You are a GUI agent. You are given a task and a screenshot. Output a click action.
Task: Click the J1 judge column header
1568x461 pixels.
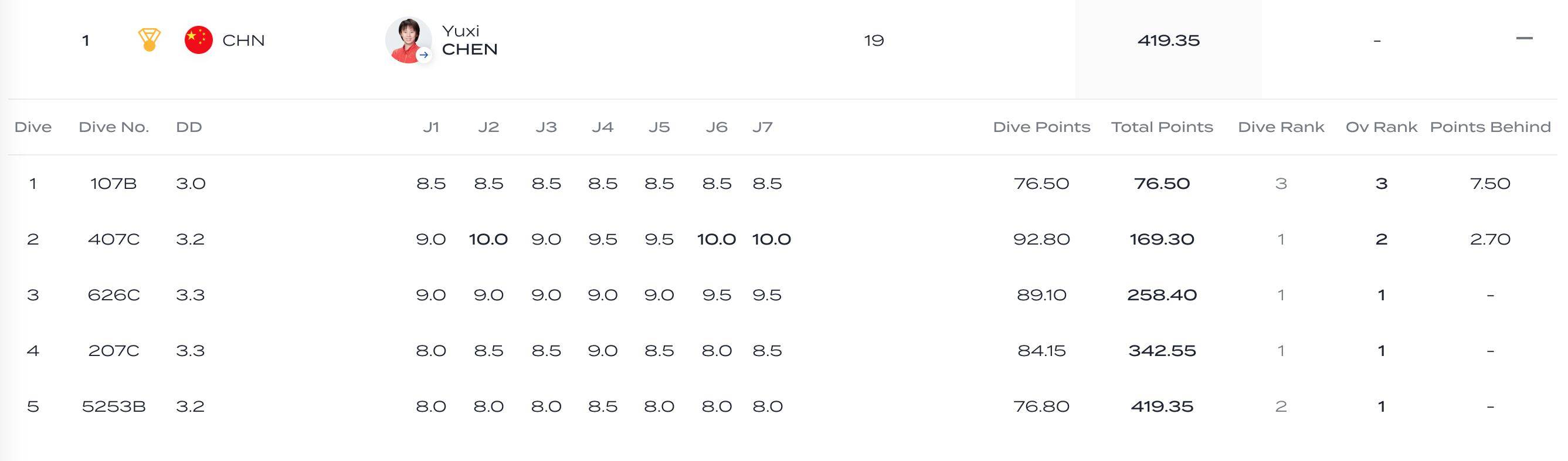[431, 127]
